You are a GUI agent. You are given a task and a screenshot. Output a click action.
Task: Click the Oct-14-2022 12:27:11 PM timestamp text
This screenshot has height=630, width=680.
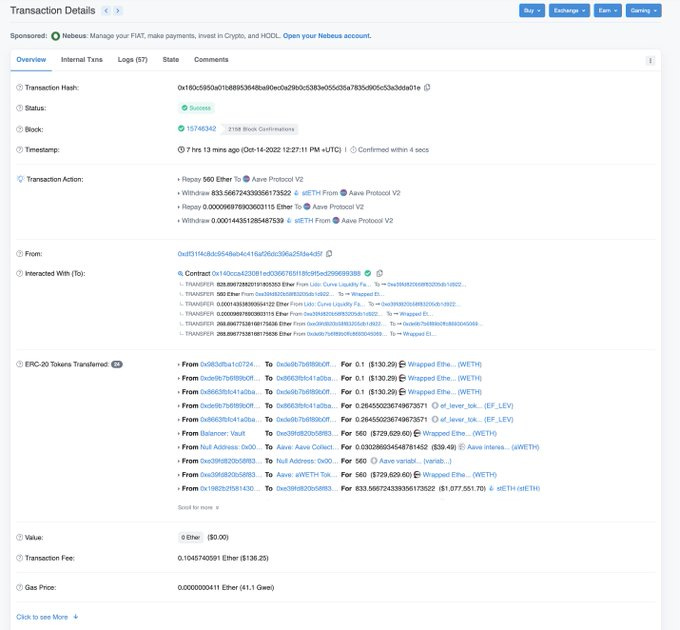click(x=292, y=150)
